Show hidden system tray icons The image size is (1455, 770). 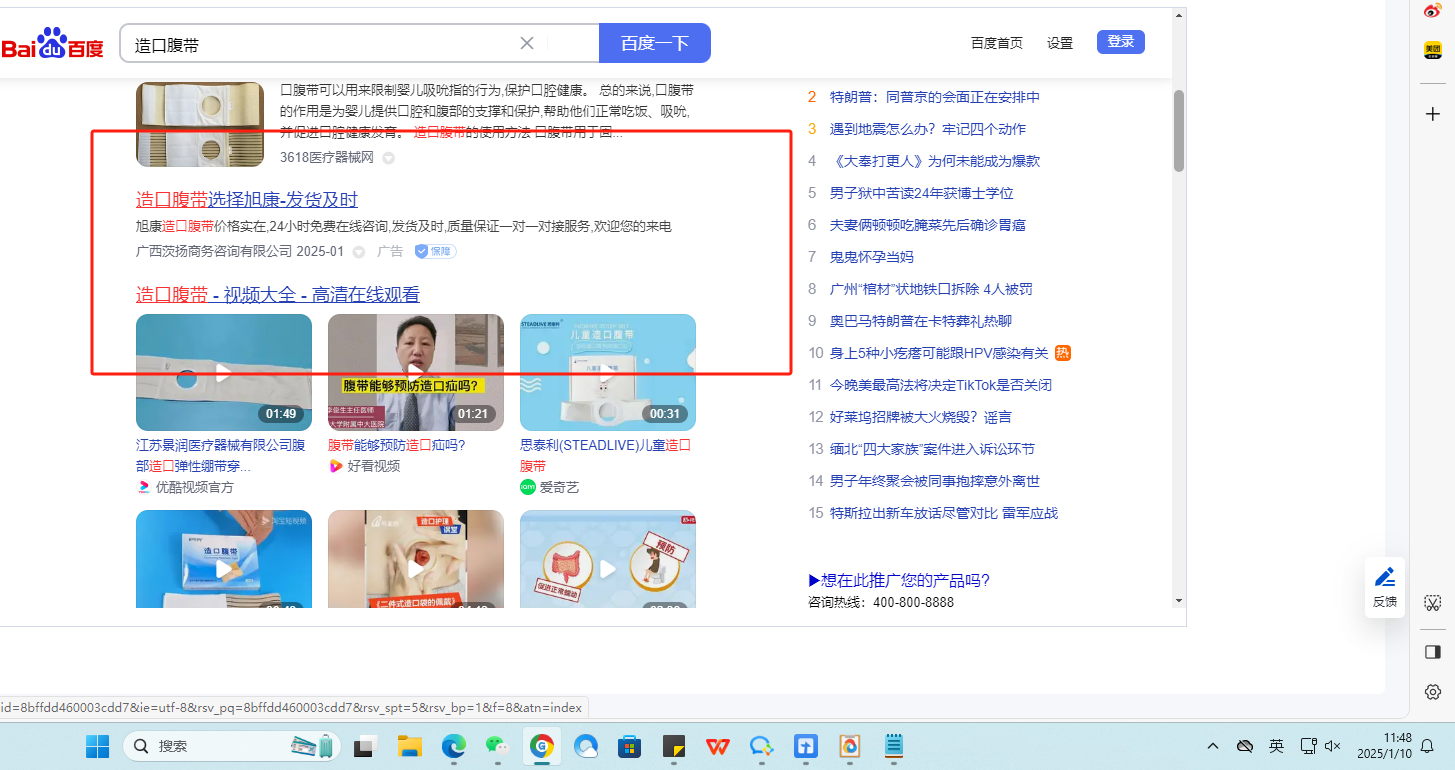(x=1213, y=746)
